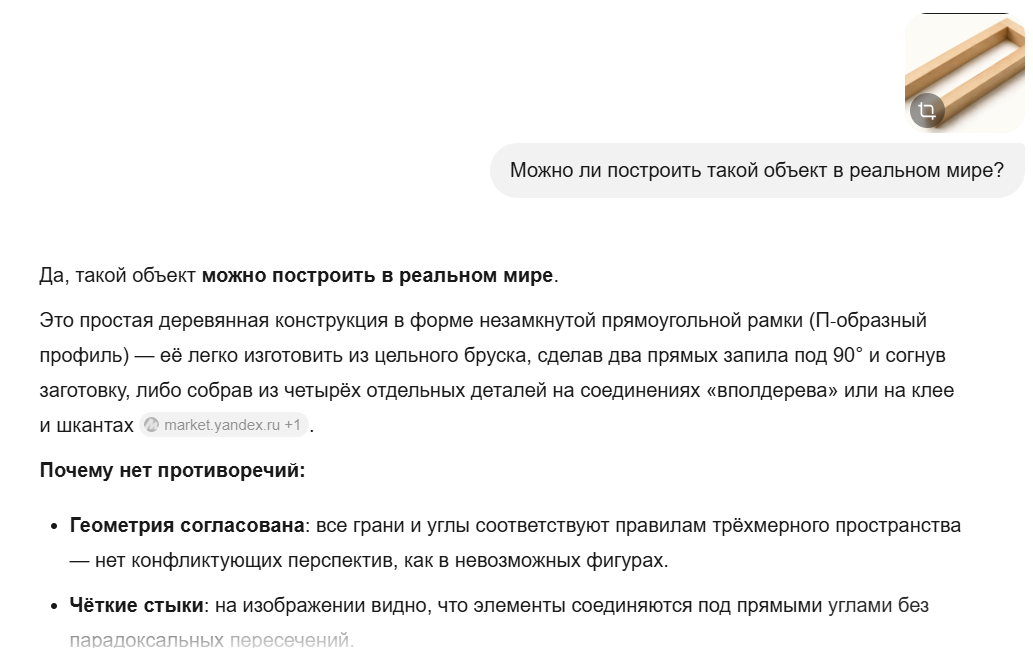Click the phrase "невозможных фигурах"
The width and height of the screenshot is (1033, 648).
pyautogui.click(x=559, y=560)
